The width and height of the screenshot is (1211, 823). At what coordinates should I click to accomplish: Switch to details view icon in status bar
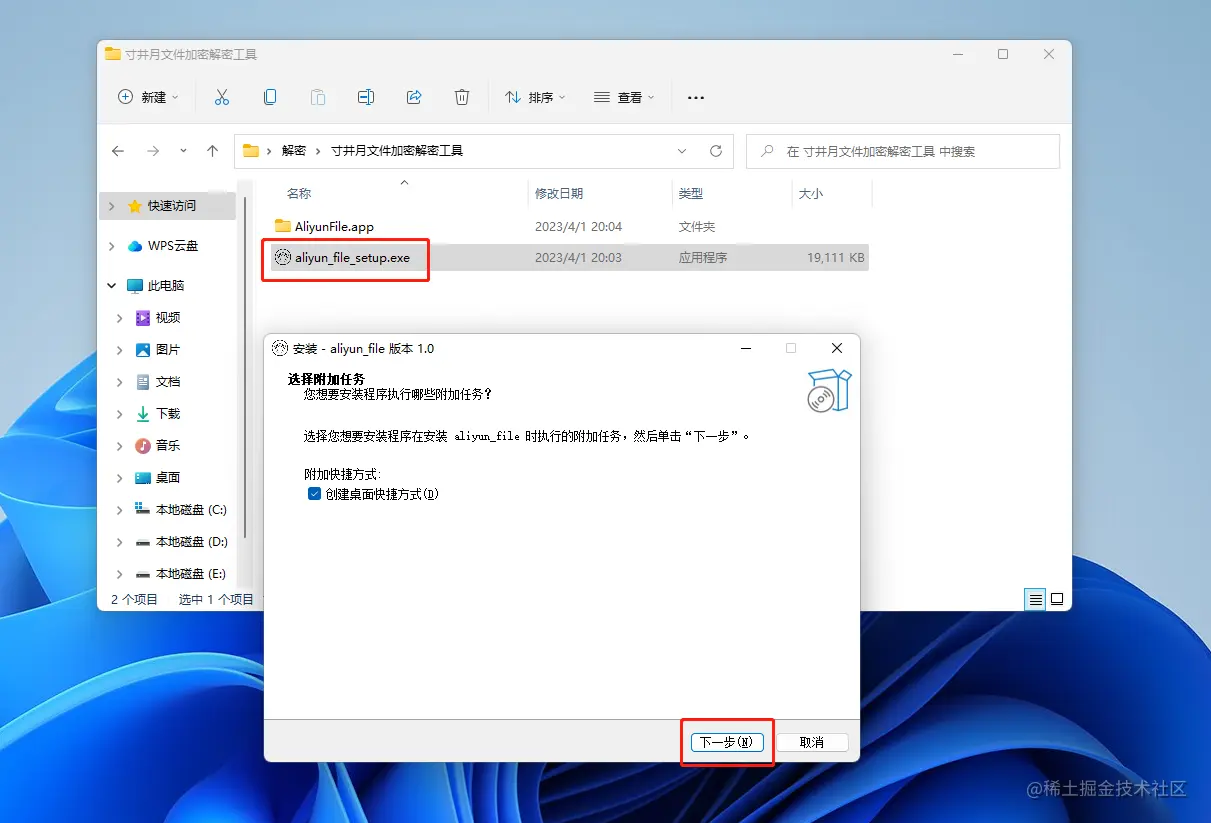[x=1035, y=599]
